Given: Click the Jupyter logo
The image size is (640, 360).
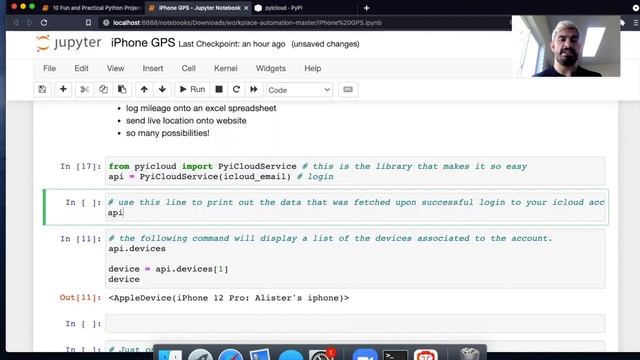Looking at the screenshot, I should tap(69, 43).
